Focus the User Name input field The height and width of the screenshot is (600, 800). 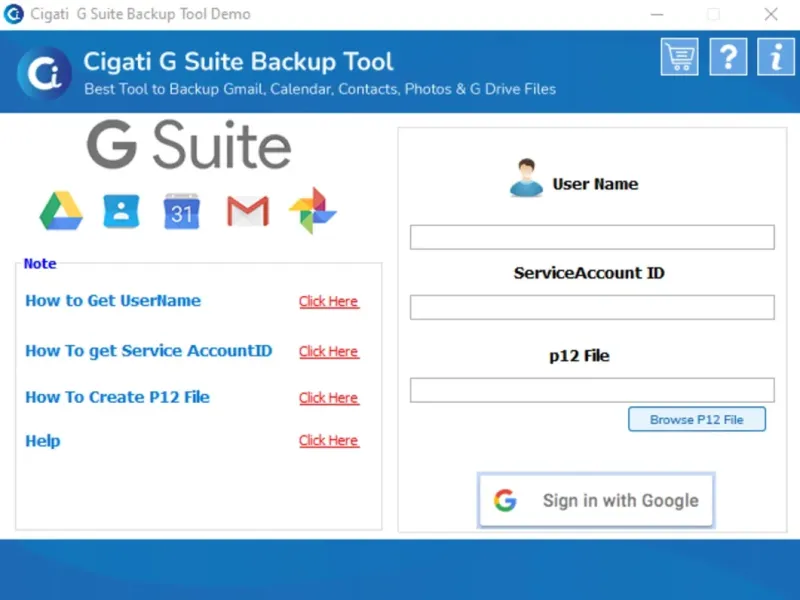click(592, 237)
